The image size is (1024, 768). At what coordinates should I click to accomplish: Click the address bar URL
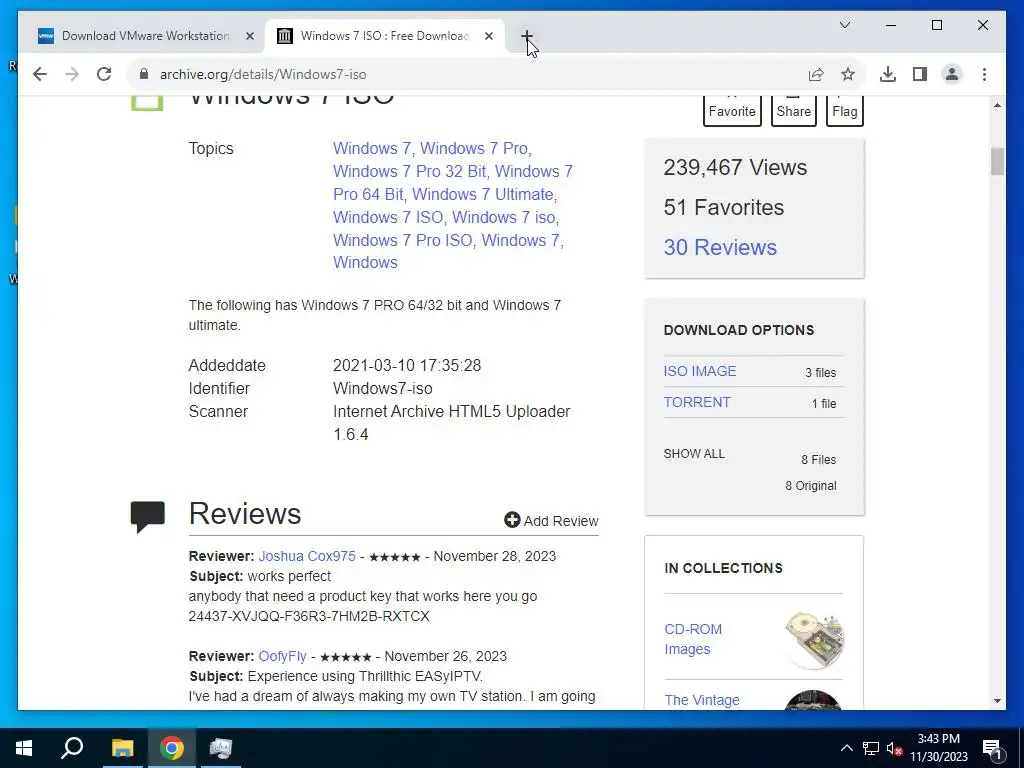coord(263,74)
